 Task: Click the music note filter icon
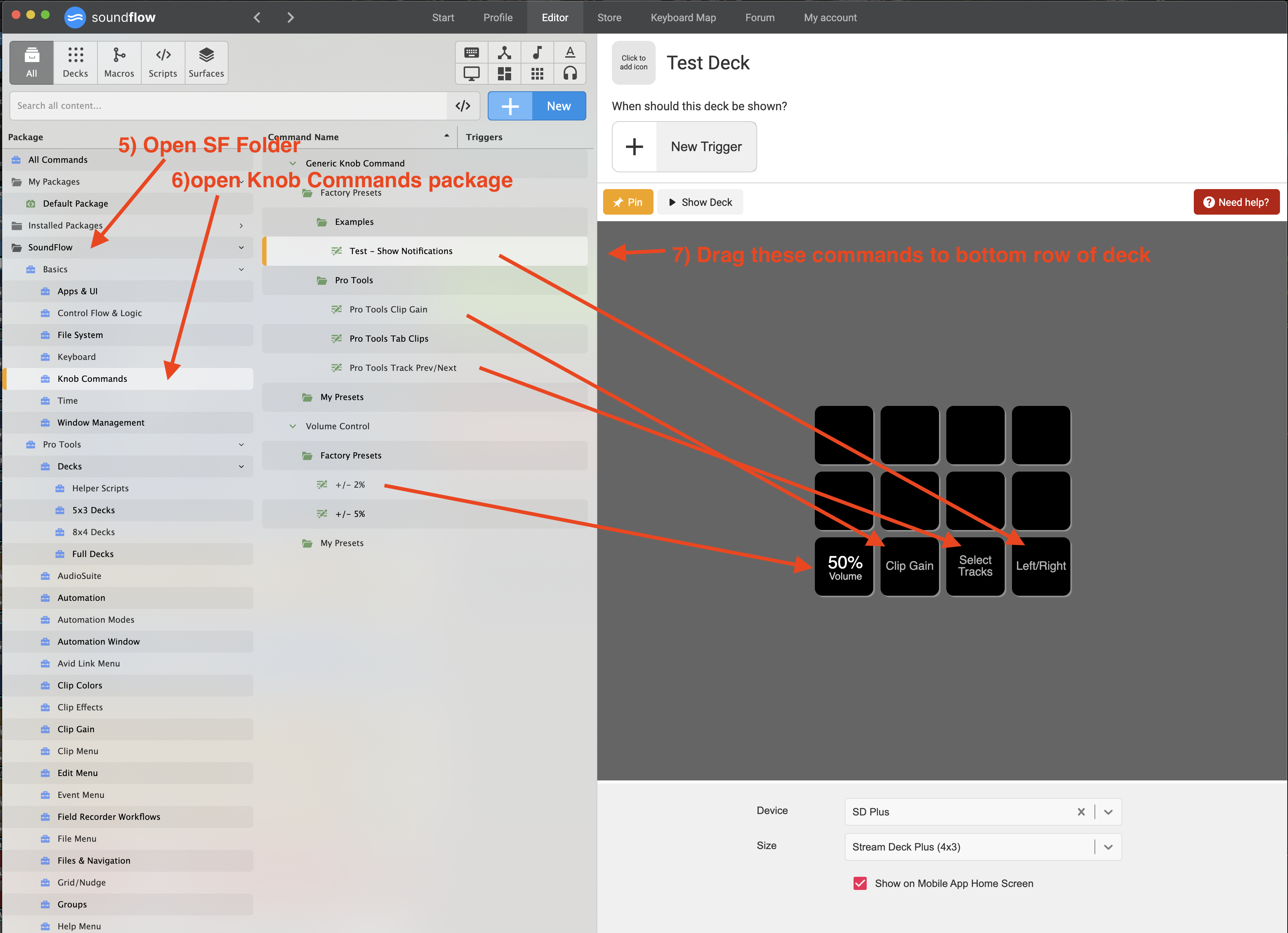[x=537, y=52]
